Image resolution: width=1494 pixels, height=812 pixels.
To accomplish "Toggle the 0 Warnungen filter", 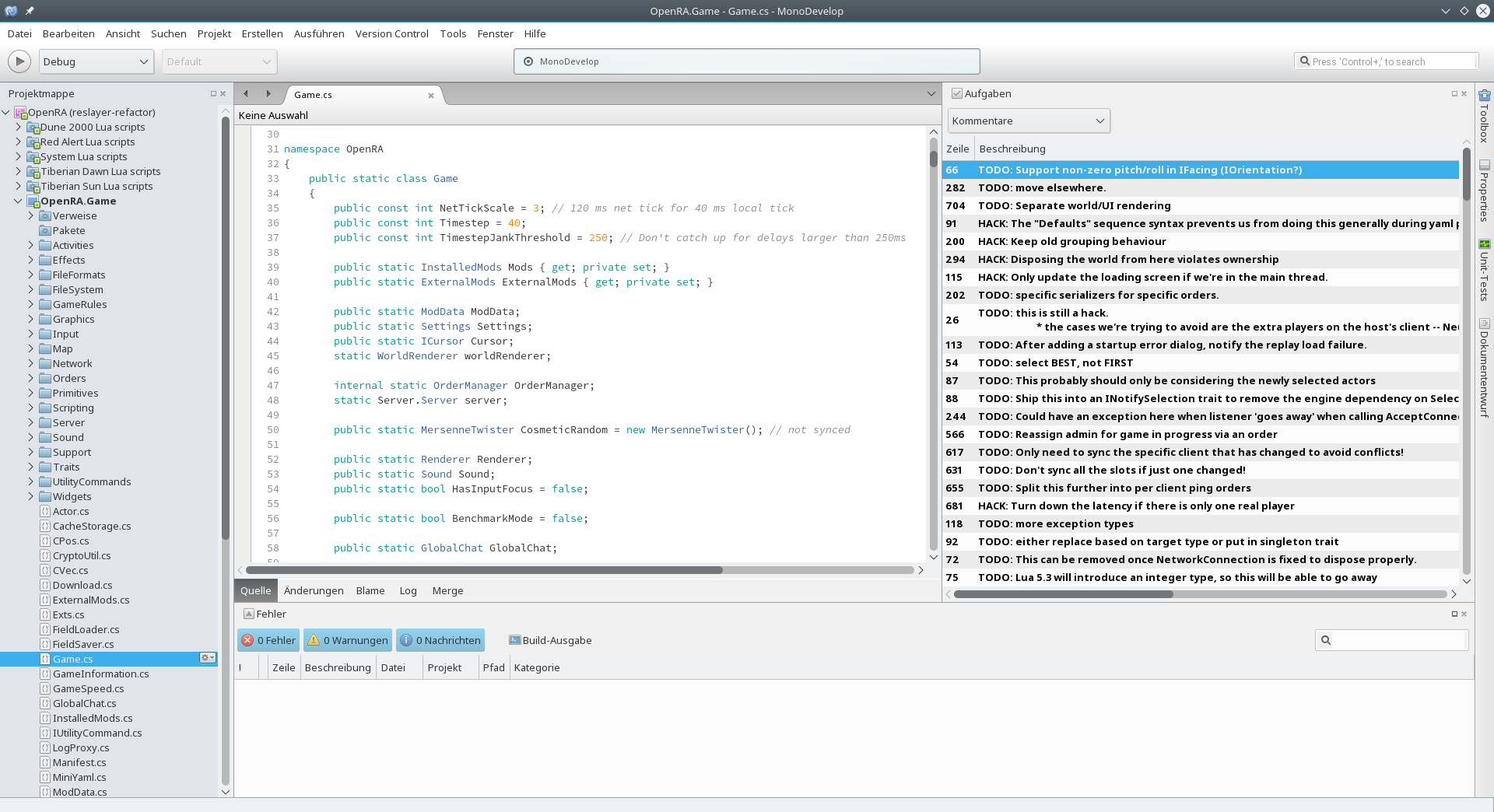I will [x=348, y=640].
